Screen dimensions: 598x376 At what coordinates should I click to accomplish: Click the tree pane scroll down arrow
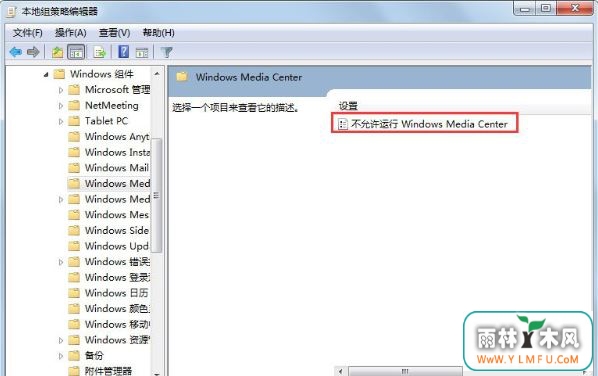tap(157, 373)
